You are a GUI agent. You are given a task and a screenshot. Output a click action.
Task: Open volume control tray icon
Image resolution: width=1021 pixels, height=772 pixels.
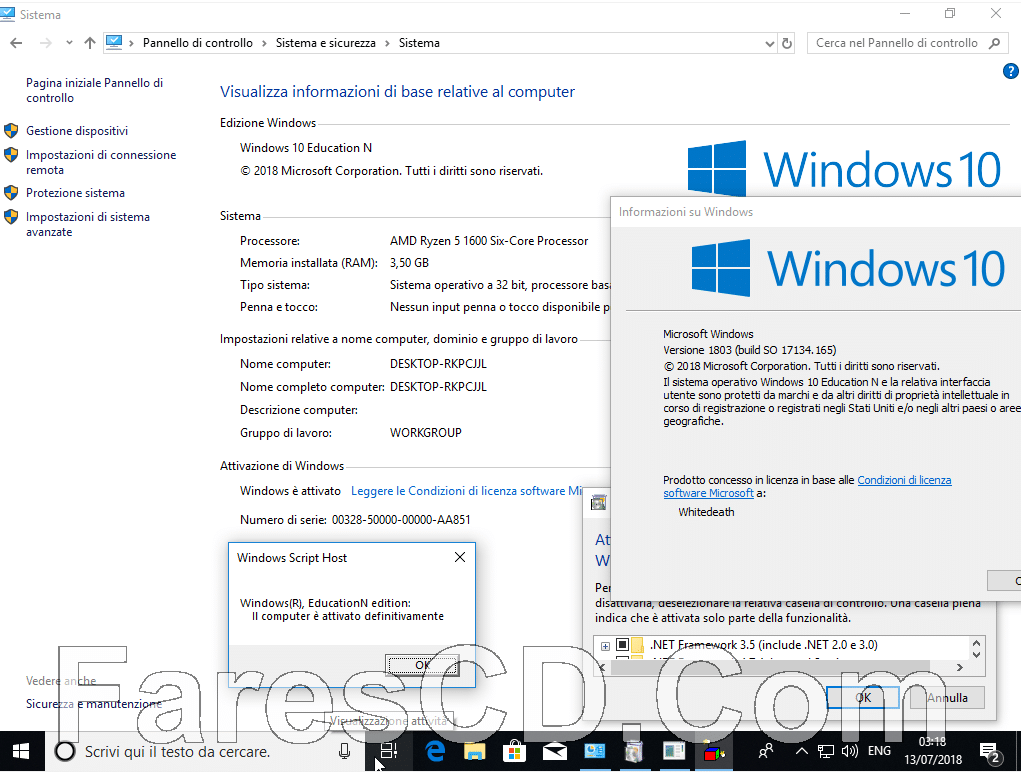pos(849,752)
